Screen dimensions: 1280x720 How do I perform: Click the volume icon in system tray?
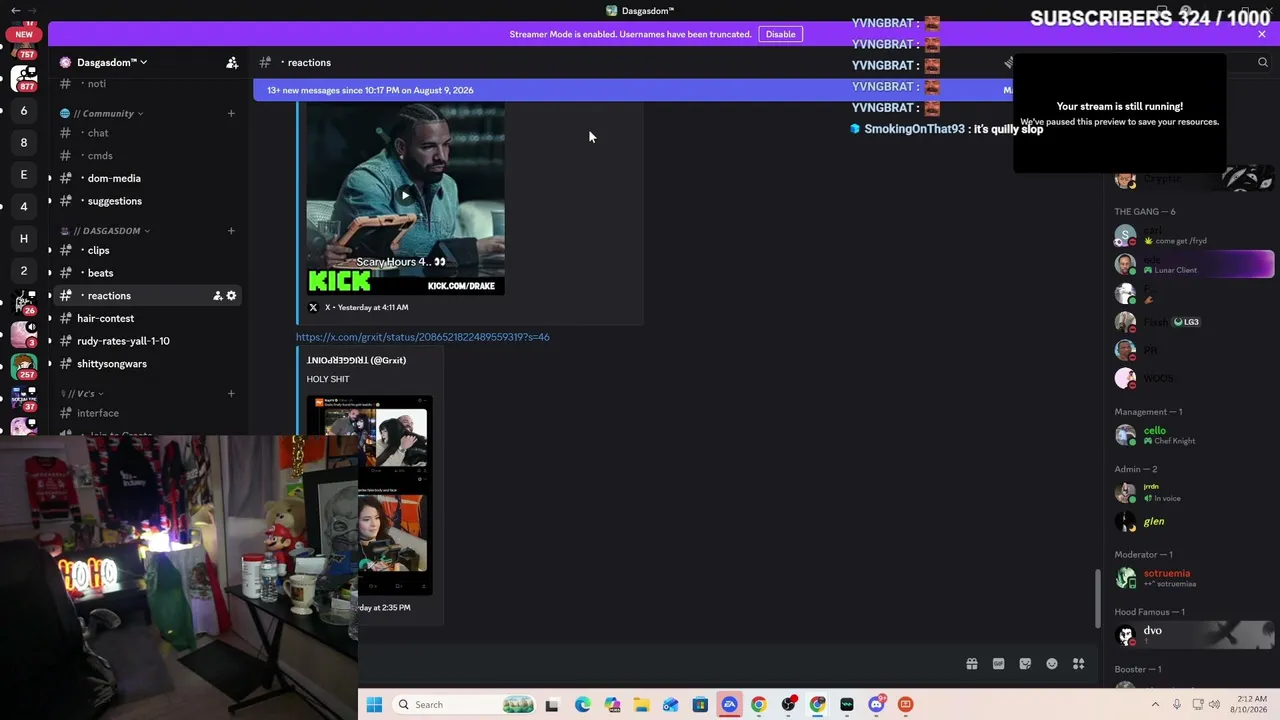1215,705
